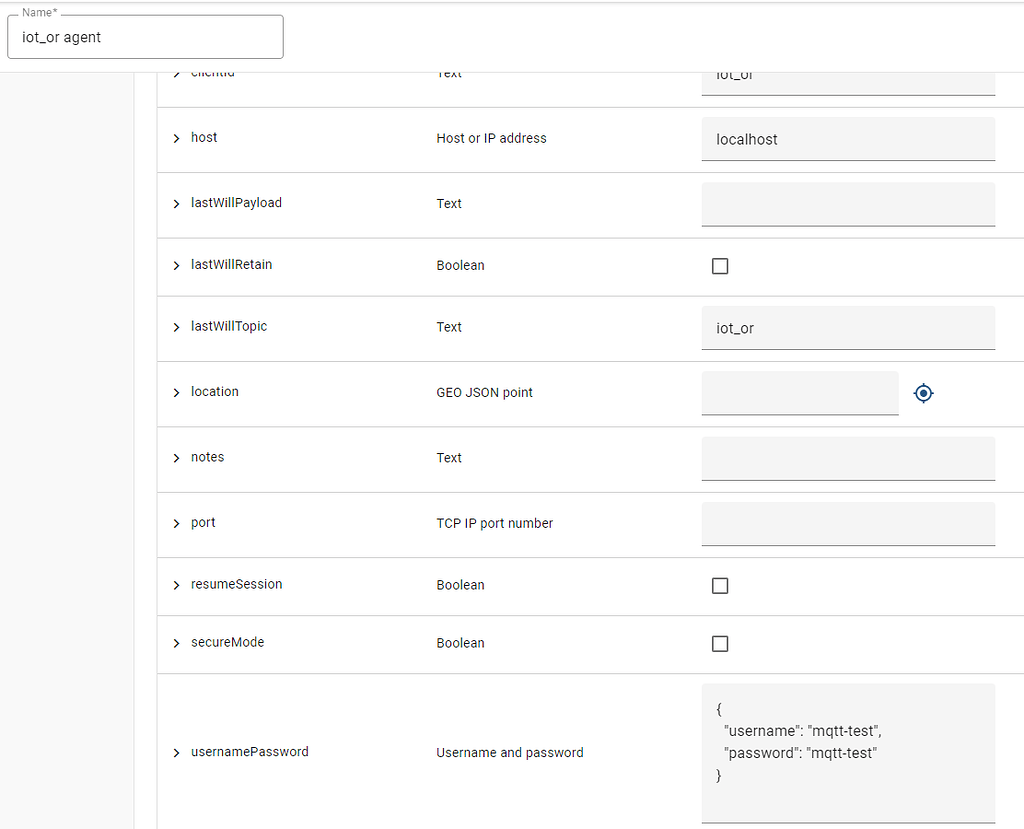
Task: Click the empty port number field
Action: [848, 523]
